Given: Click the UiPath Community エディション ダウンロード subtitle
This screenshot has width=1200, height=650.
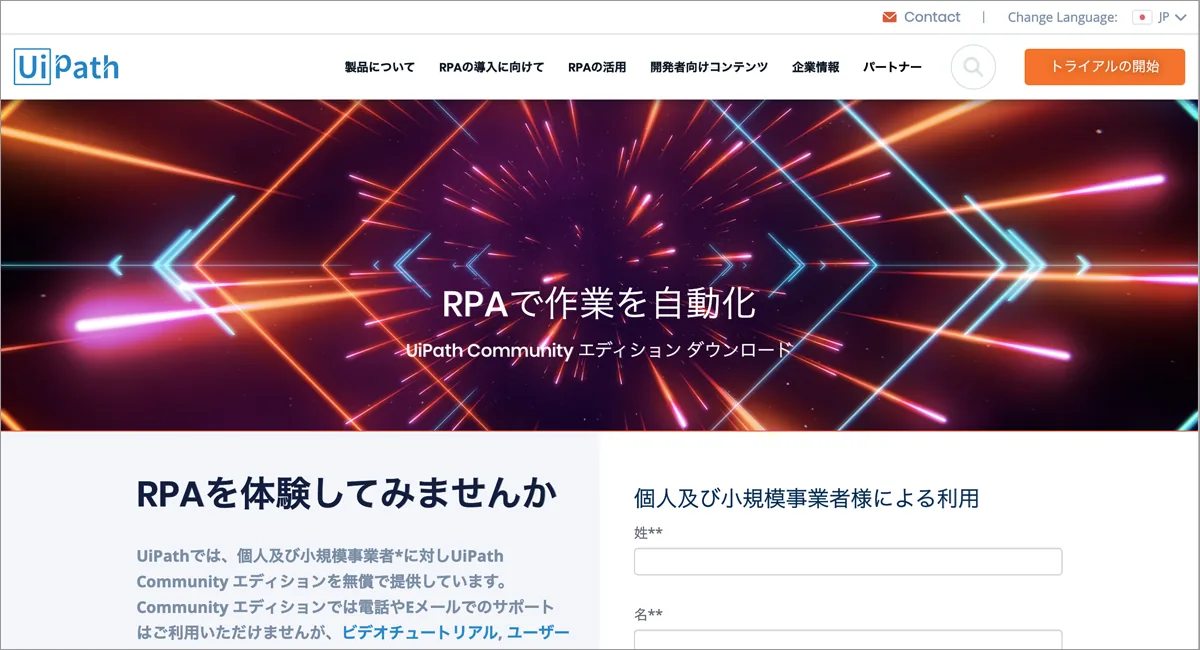Looking at the screenshot, I should pos(599,350).
